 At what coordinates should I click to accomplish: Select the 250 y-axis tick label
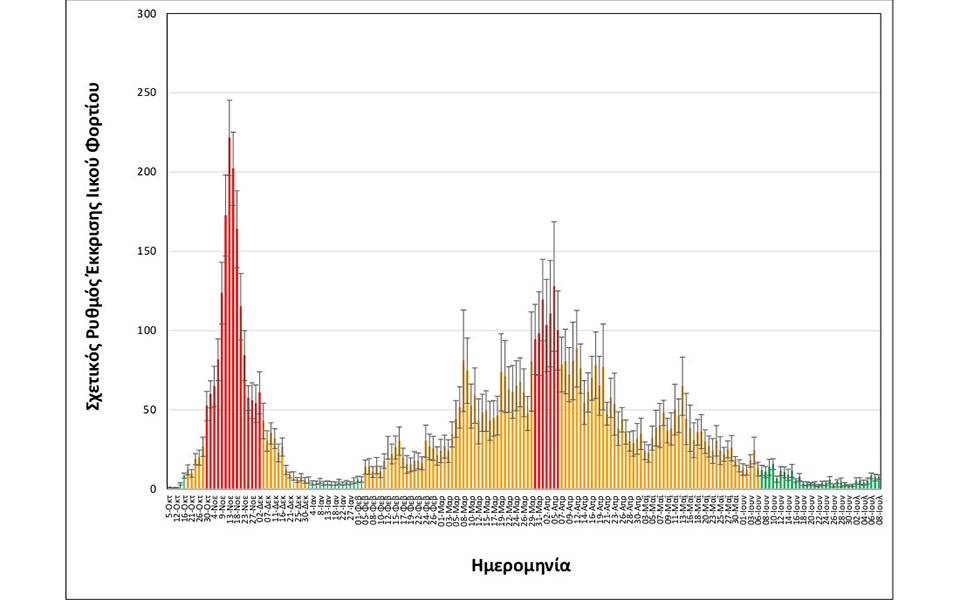click(145, 94)
